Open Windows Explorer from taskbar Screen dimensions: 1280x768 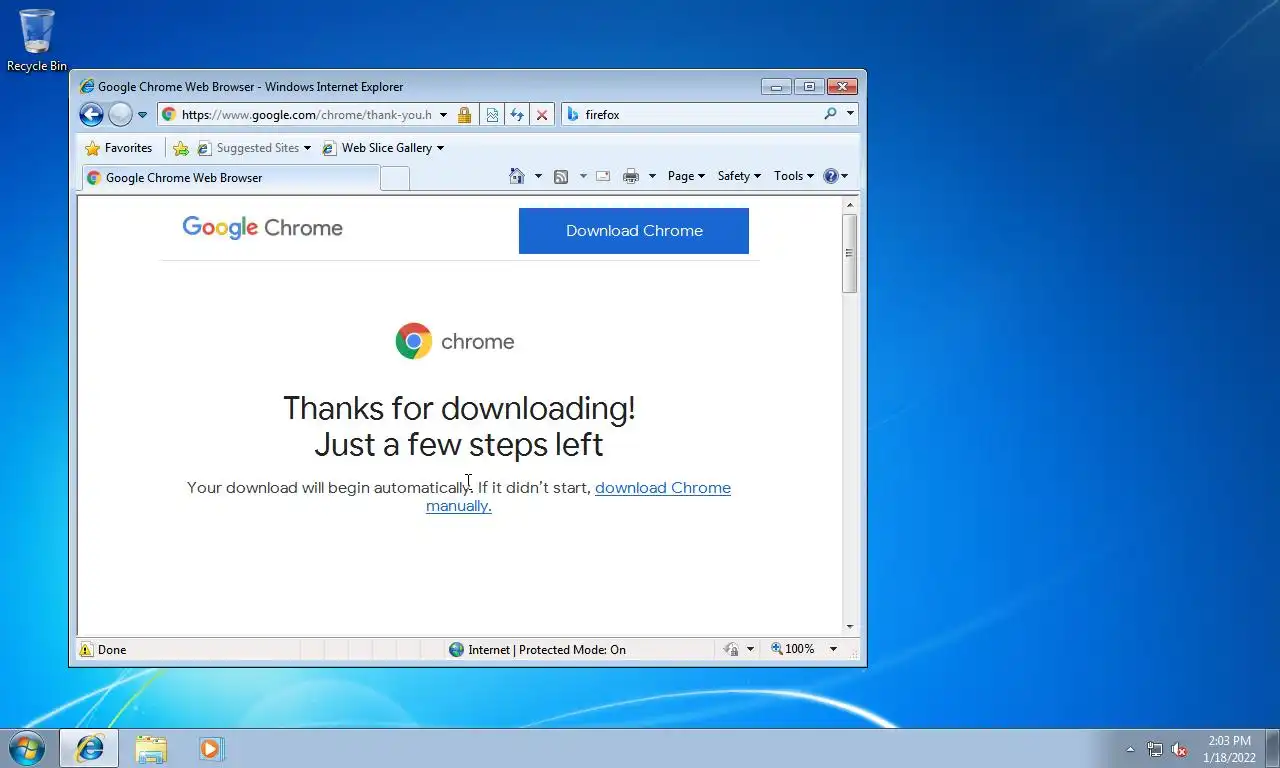click(x=151, y=748)
